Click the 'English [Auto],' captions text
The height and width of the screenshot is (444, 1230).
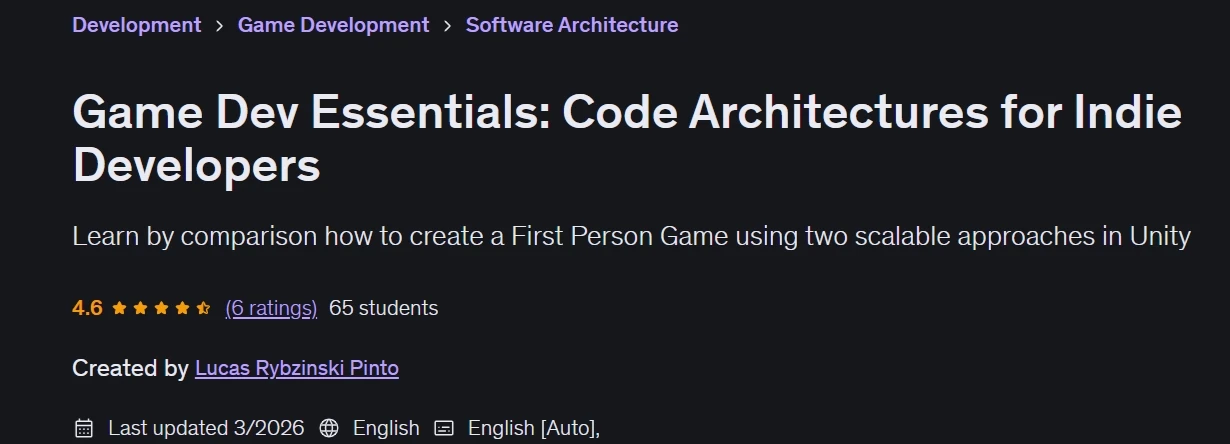[534, 428]
